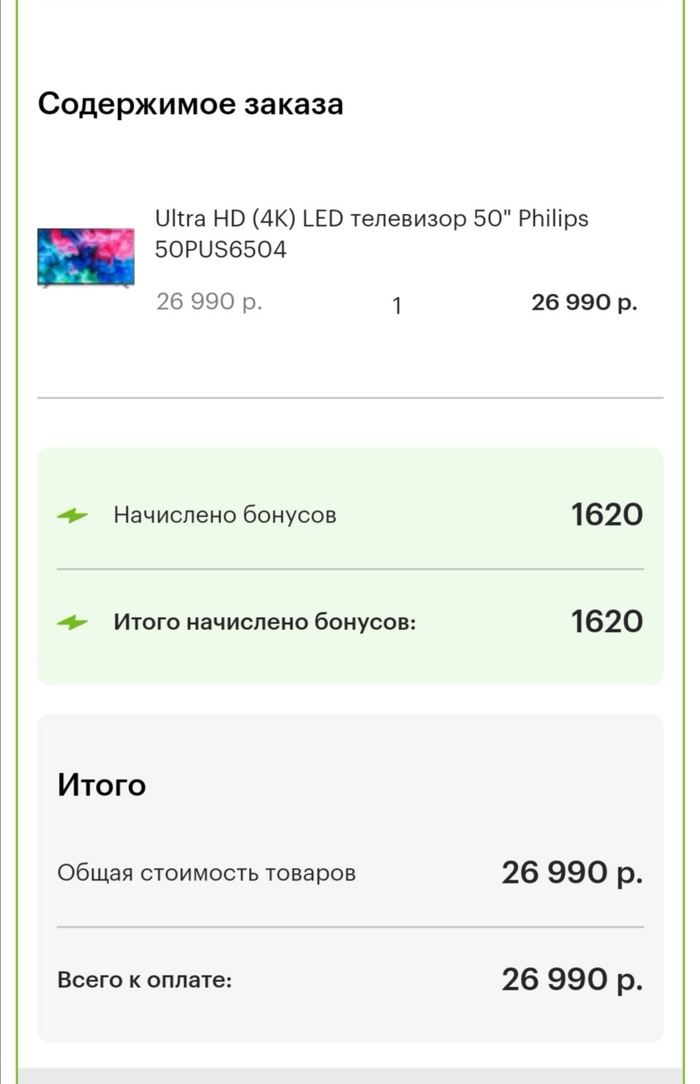Viewport: 700px width, 1084px height.
Task: Click the lightning icon beside Начислено бонусов
Action: click(x=72, y=516)
